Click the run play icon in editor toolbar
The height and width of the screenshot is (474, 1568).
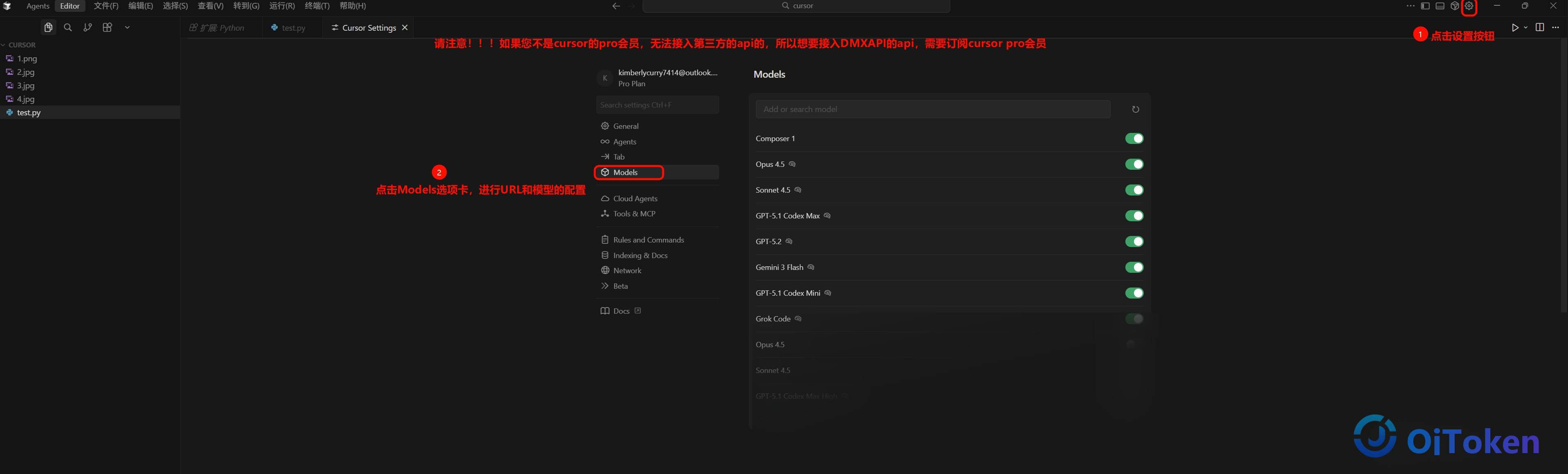point(1515,27)
